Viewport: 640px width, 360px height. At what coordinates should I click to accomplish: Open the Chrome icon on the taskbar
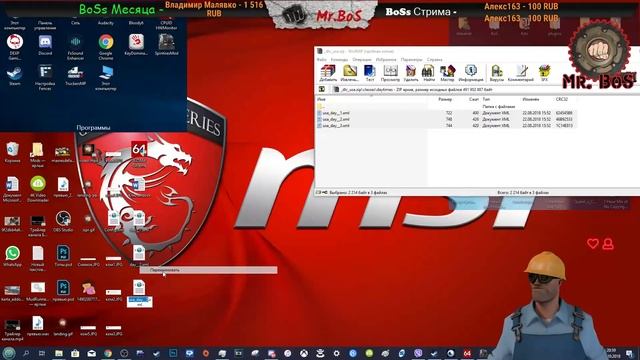pos(108,353)
